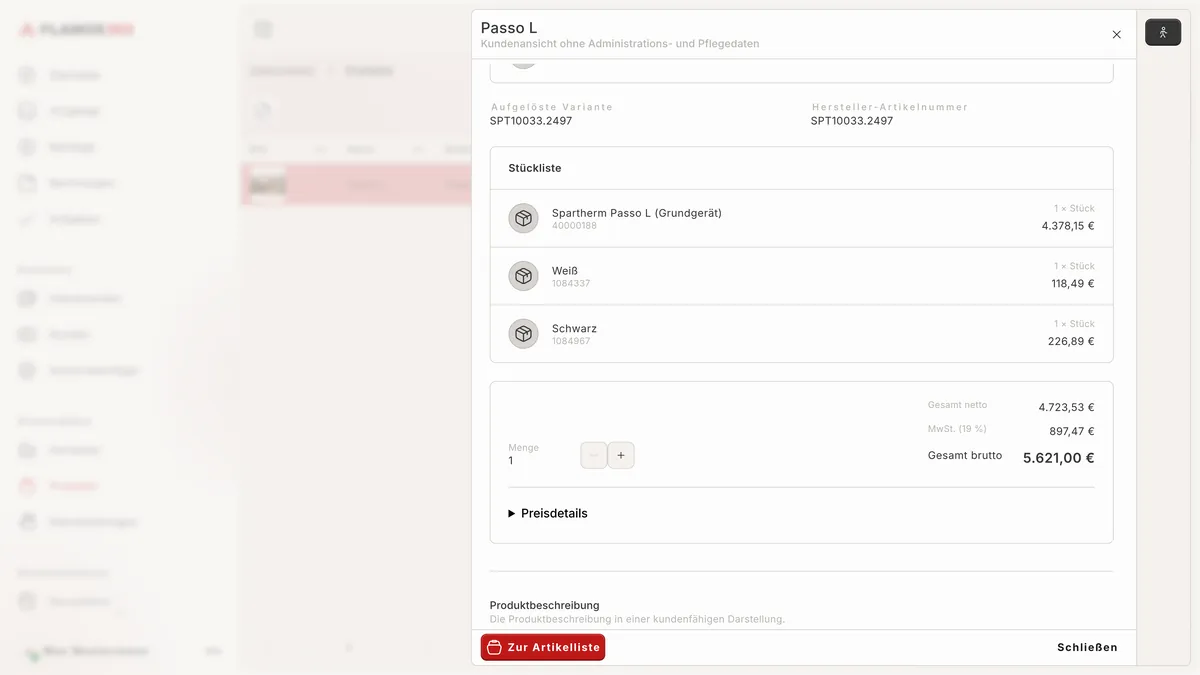Screen dimensions: 1200x675
Task: Click SPT10033.2497 under Aufgelöste Variante
Action: [x=531, y=121]
